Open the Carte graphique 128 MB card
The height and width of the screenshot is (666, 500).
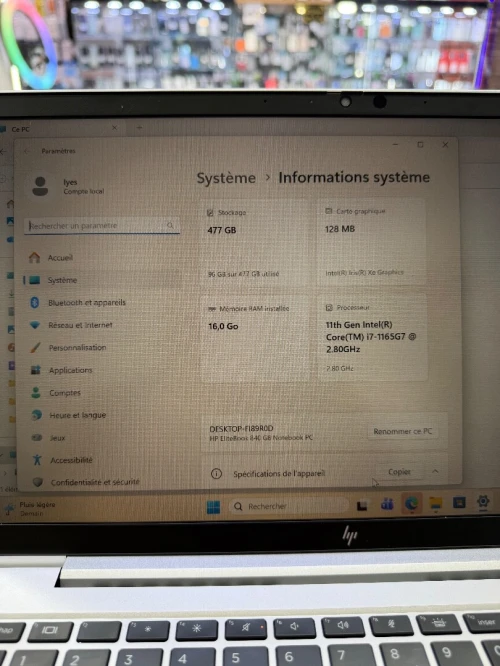(373, 241)
